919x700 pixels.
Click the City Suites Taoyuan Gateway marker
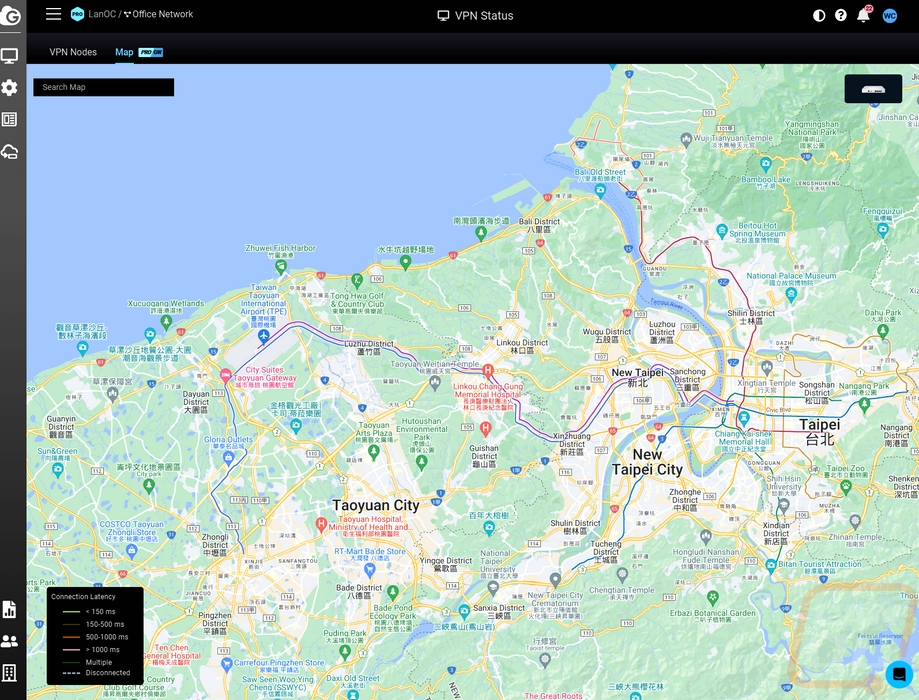225,376
